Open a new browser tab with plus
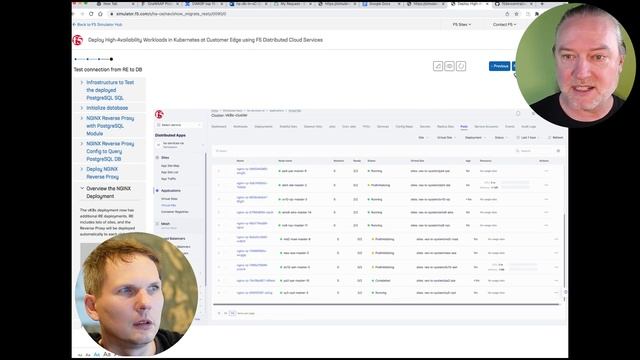 click(542, 4)
